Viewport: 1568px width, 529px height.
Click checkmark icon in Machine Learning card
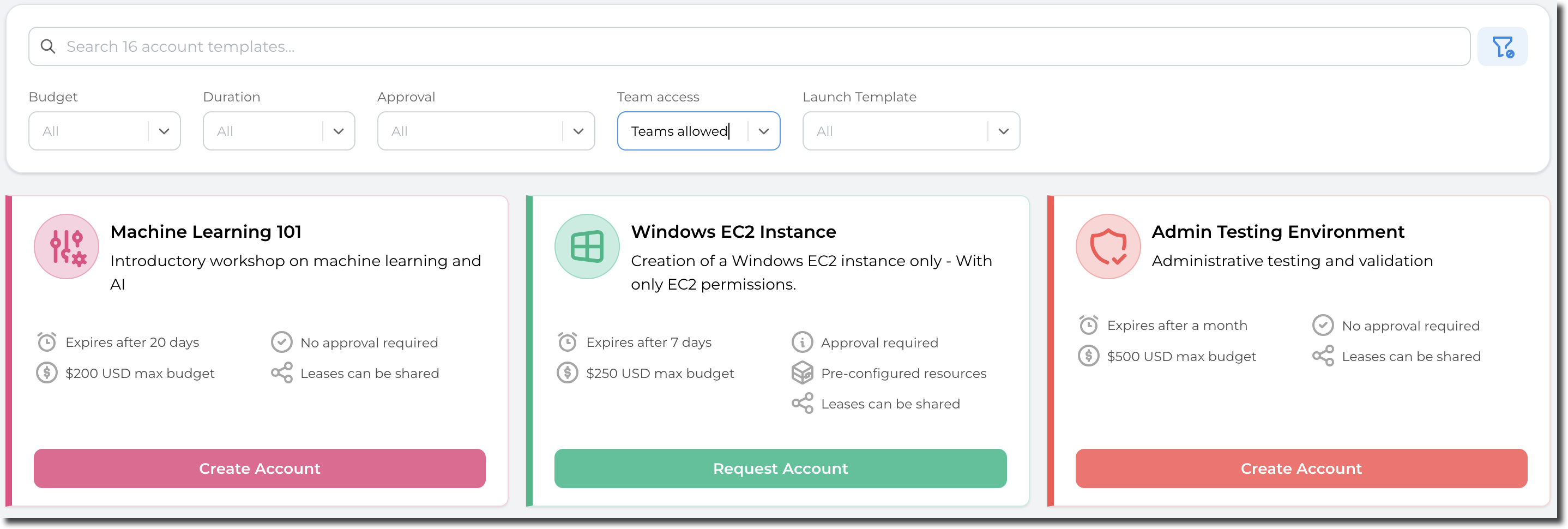(281, 342)
